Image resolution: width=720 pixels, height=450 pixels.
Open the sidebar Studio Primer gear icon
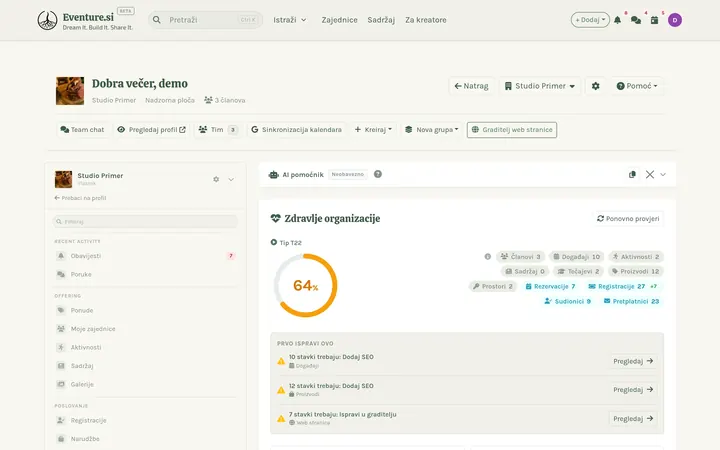click(216, 179)
